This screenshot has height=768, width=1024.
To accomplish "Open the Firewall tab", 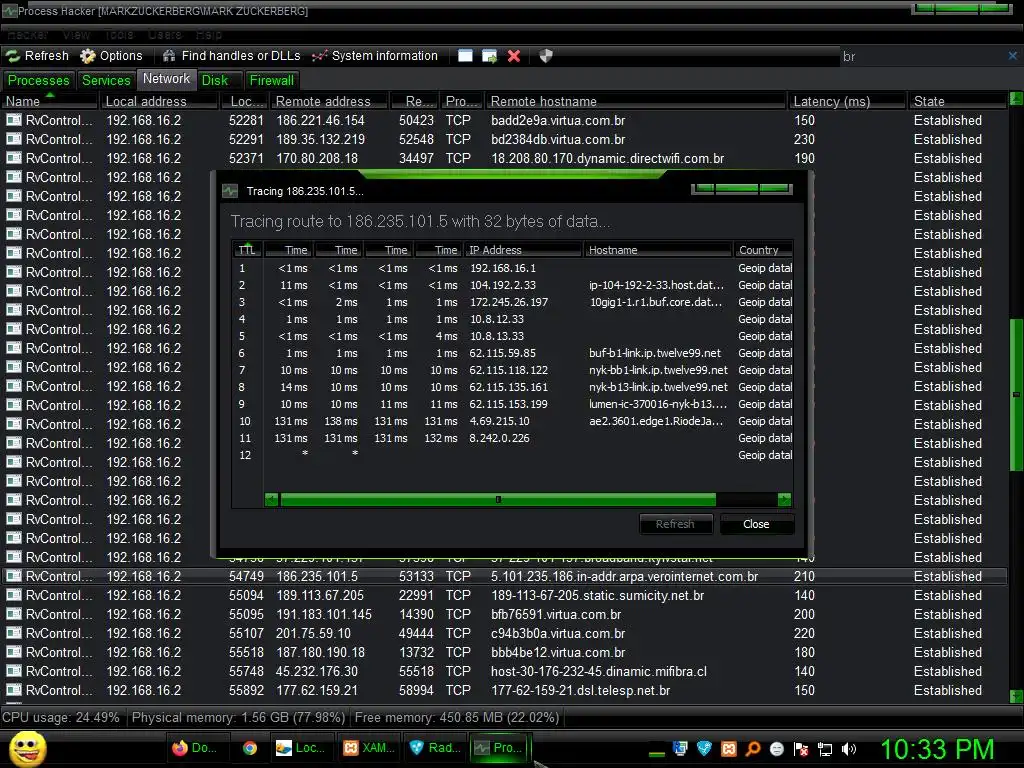I will point(272,80).
